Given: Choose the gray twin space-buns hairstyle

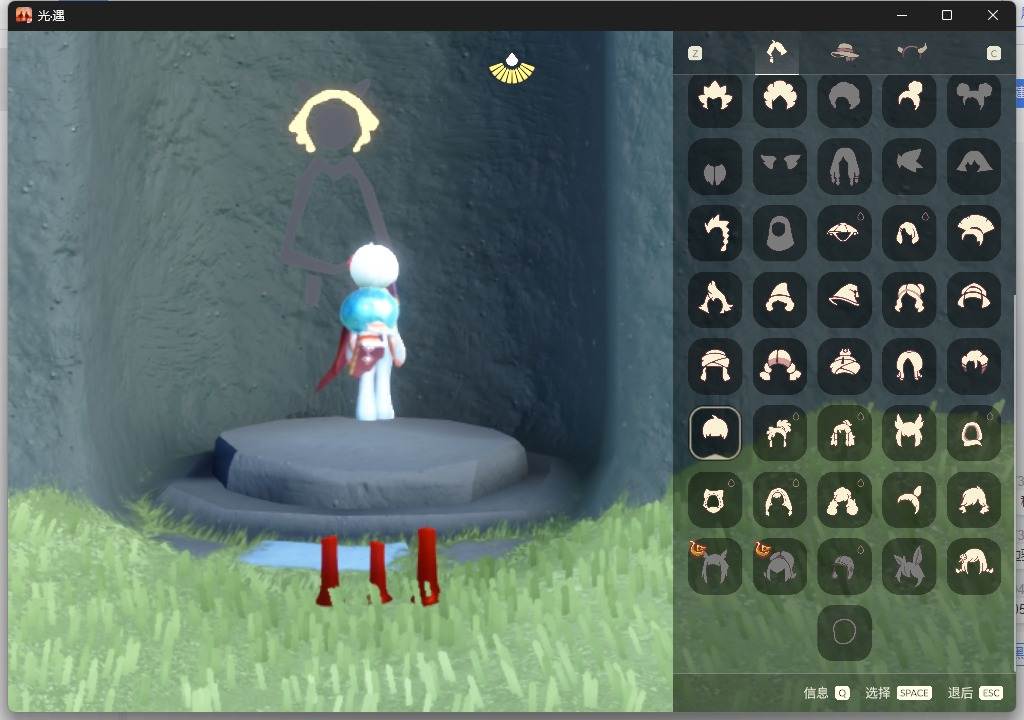Looking at the screenshot, I should (x=974, y=99).
